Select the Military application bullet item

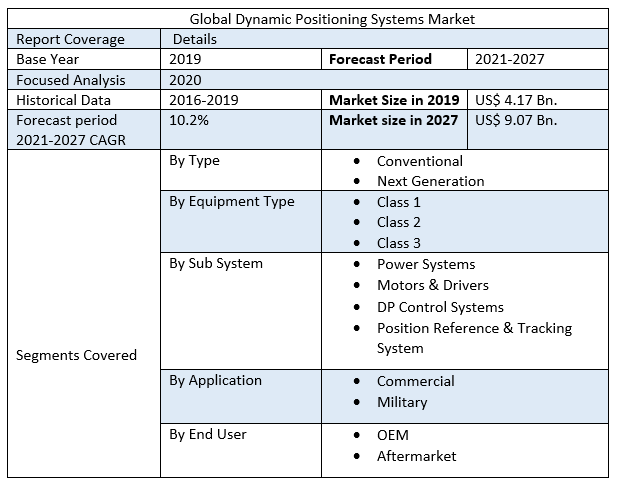[402, 402]
